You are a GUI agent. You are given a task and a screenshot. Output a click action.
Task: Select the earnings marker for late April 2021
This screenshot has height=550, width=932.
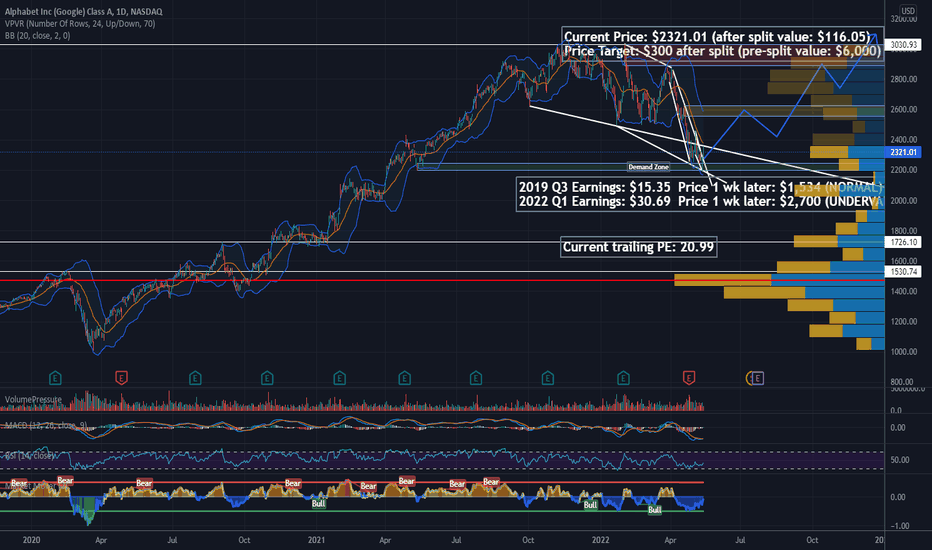point(404,378)
